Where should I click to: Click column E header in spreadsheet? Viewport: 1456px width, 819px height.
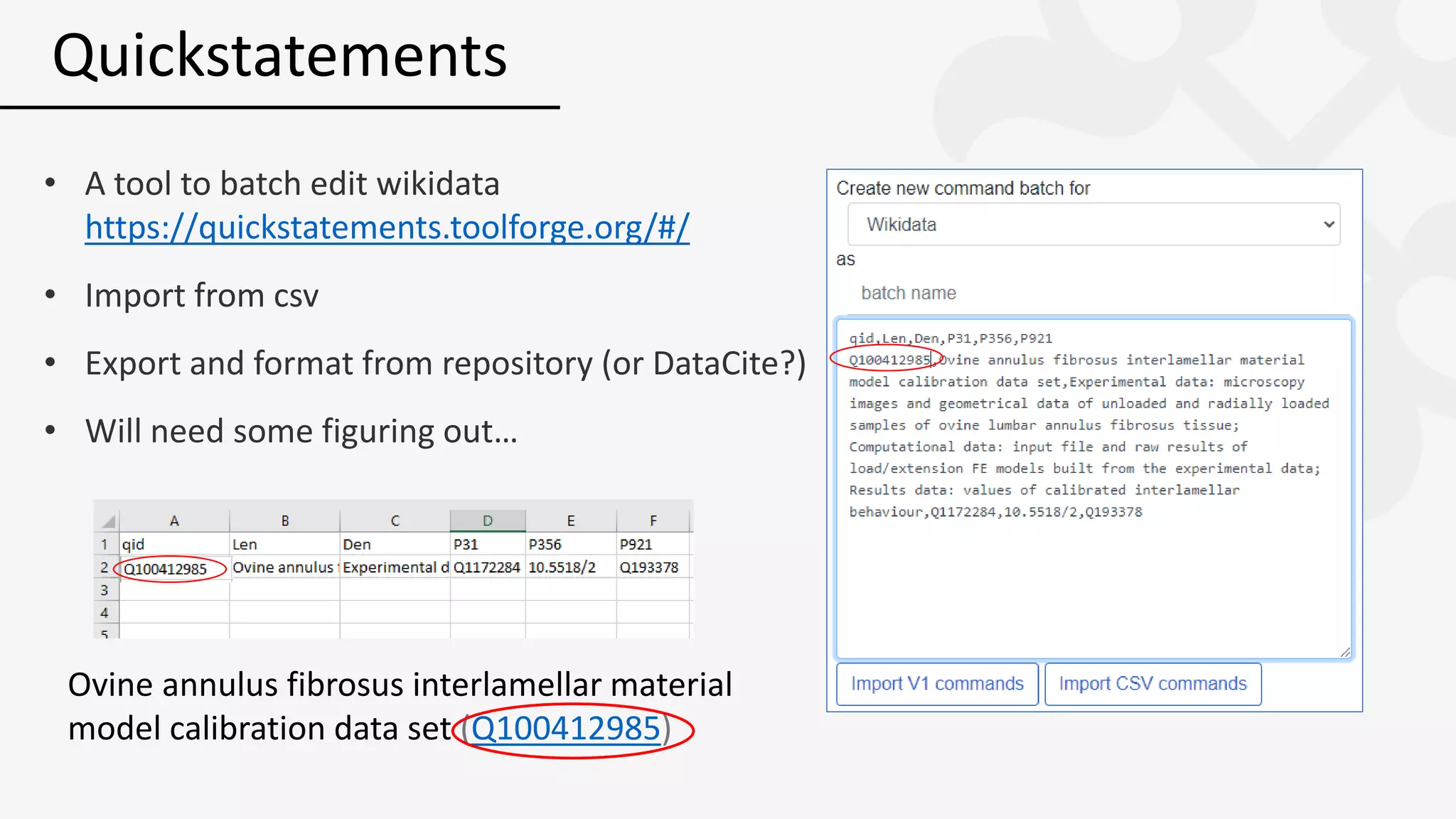point(571,520)
